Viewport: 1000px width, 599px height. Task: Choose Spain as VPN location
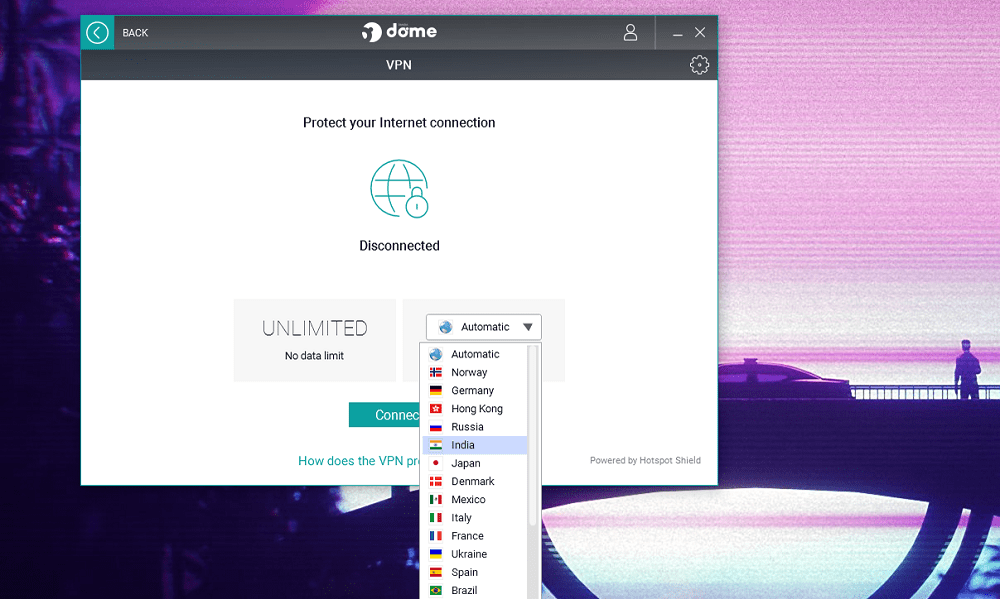pyautogui.click(x=474, y=572)
